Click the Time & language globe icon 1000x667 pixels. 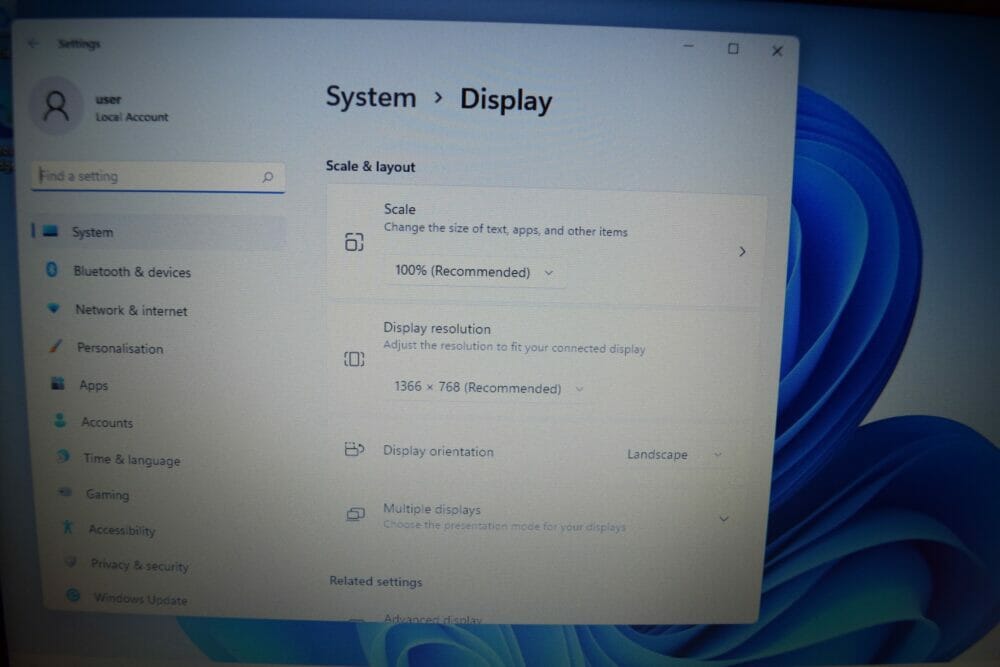coord(62,457)
